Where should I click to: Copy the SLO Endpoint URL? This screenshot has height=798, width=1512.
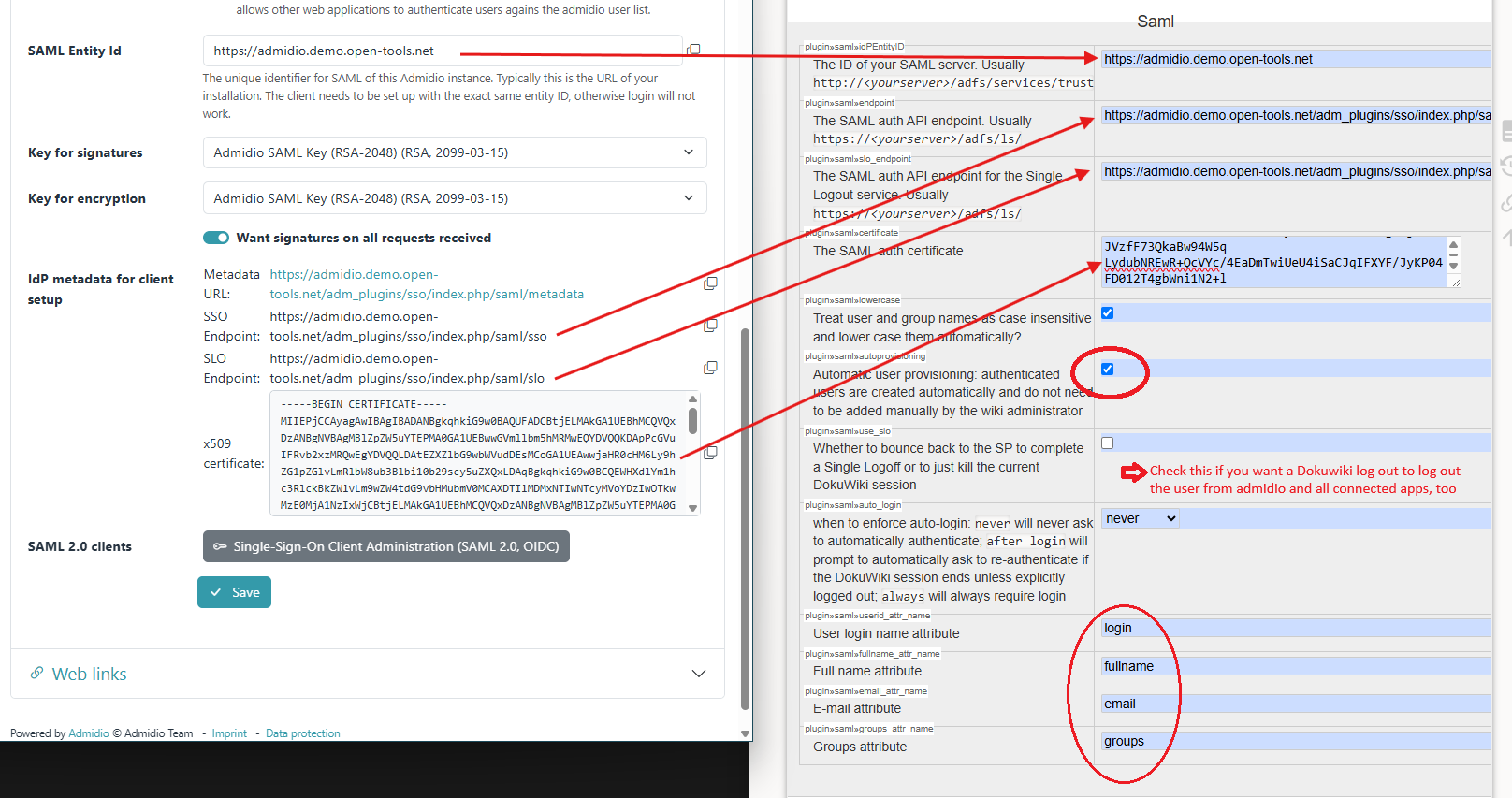pyautogui.click(x=710, y=368)
